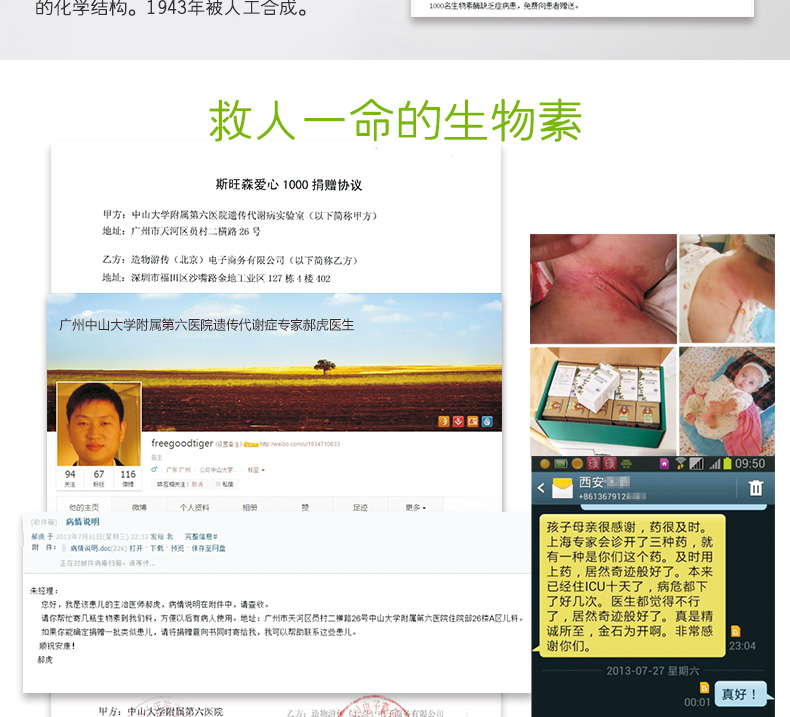
Task: Select the 相册 tab on profile
Action: point(249,507)
